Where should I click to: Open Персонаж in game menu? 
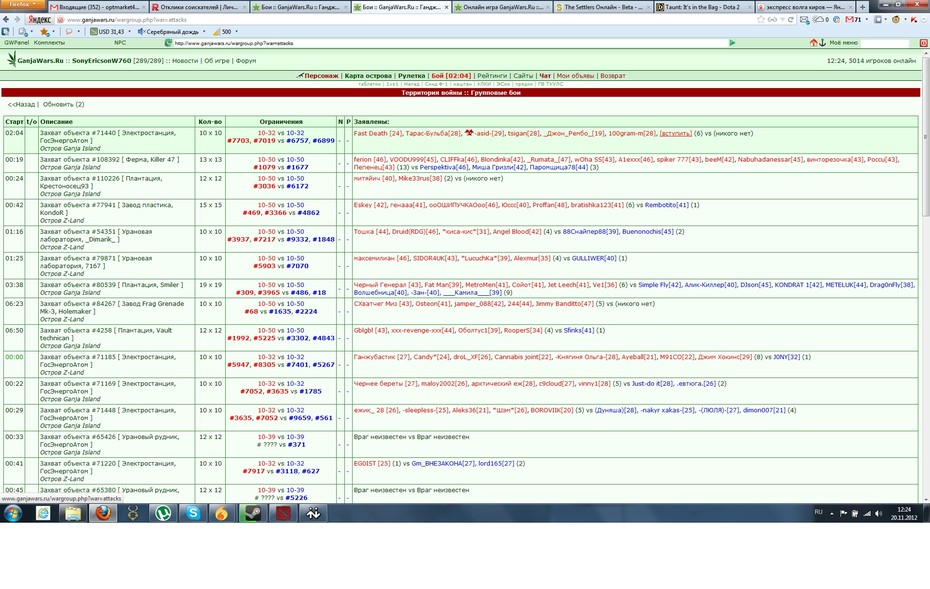point(321,76)
